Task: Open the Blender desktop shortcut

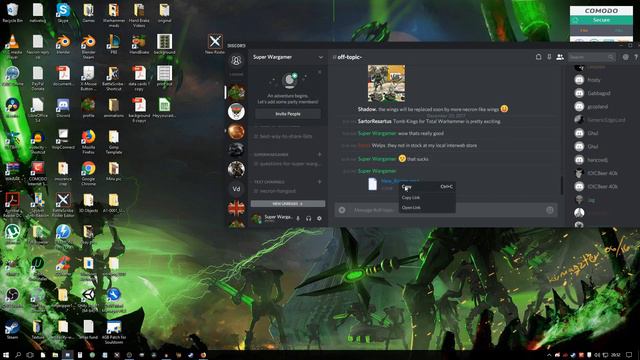Action: [63, 44]
